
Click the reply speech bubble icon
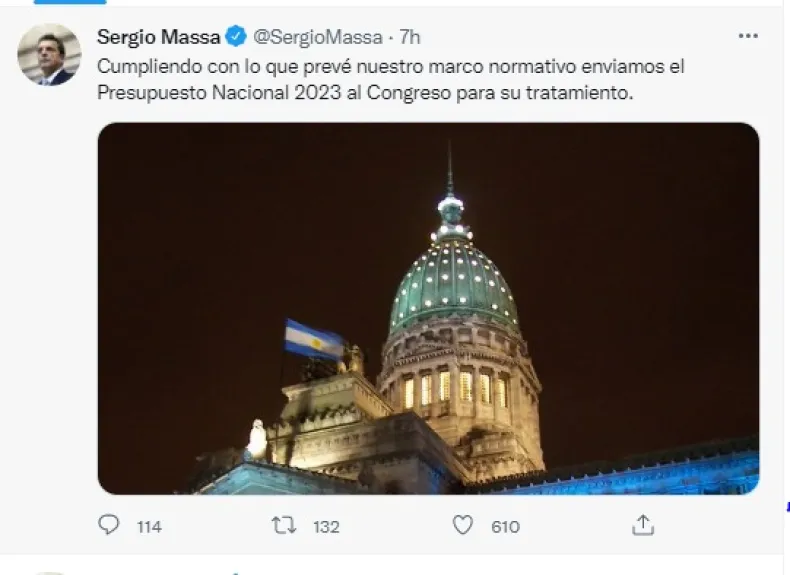click(108, 525)
